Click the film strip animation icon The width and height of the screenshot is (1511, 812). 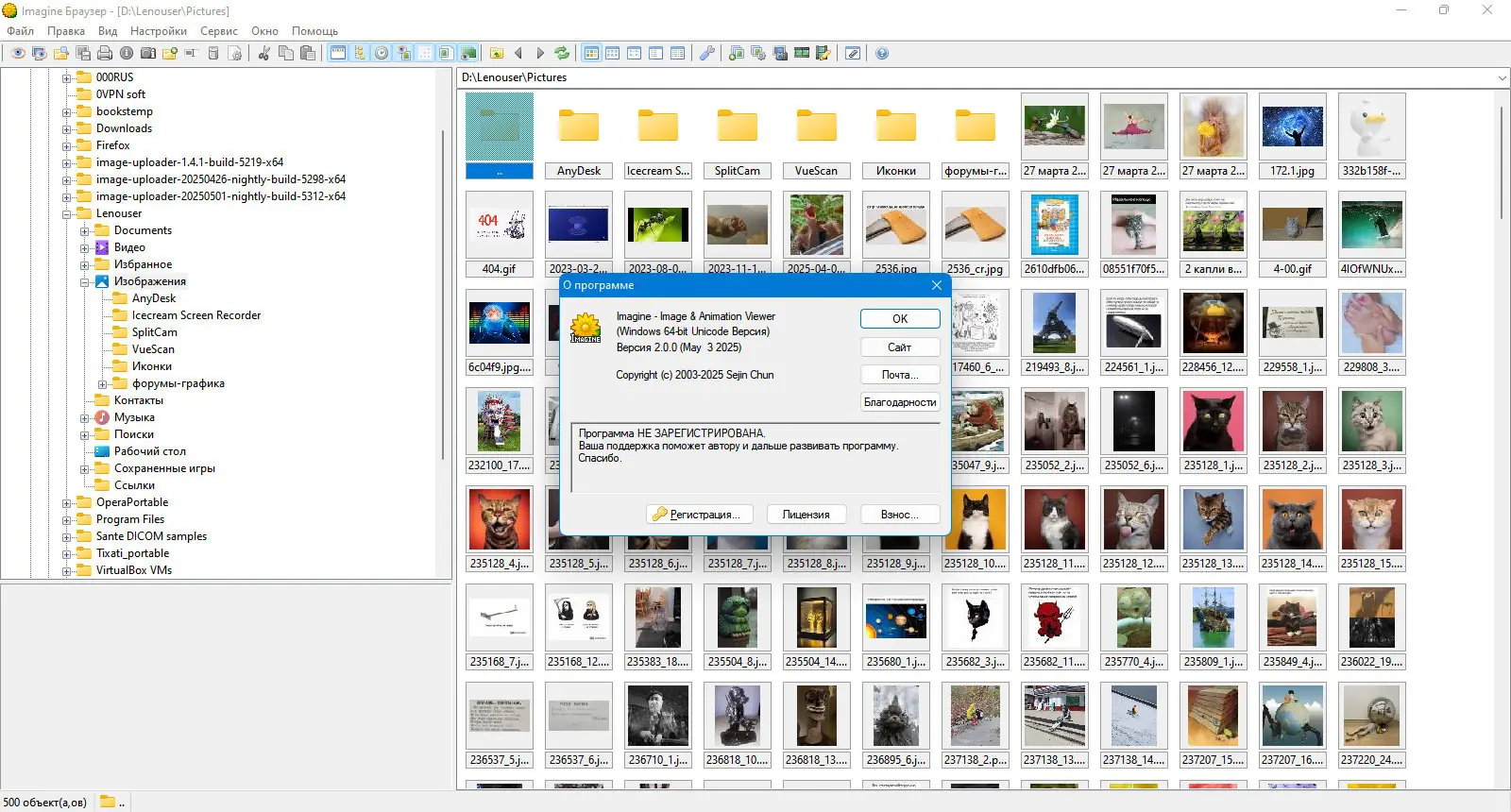coord(802,54)
